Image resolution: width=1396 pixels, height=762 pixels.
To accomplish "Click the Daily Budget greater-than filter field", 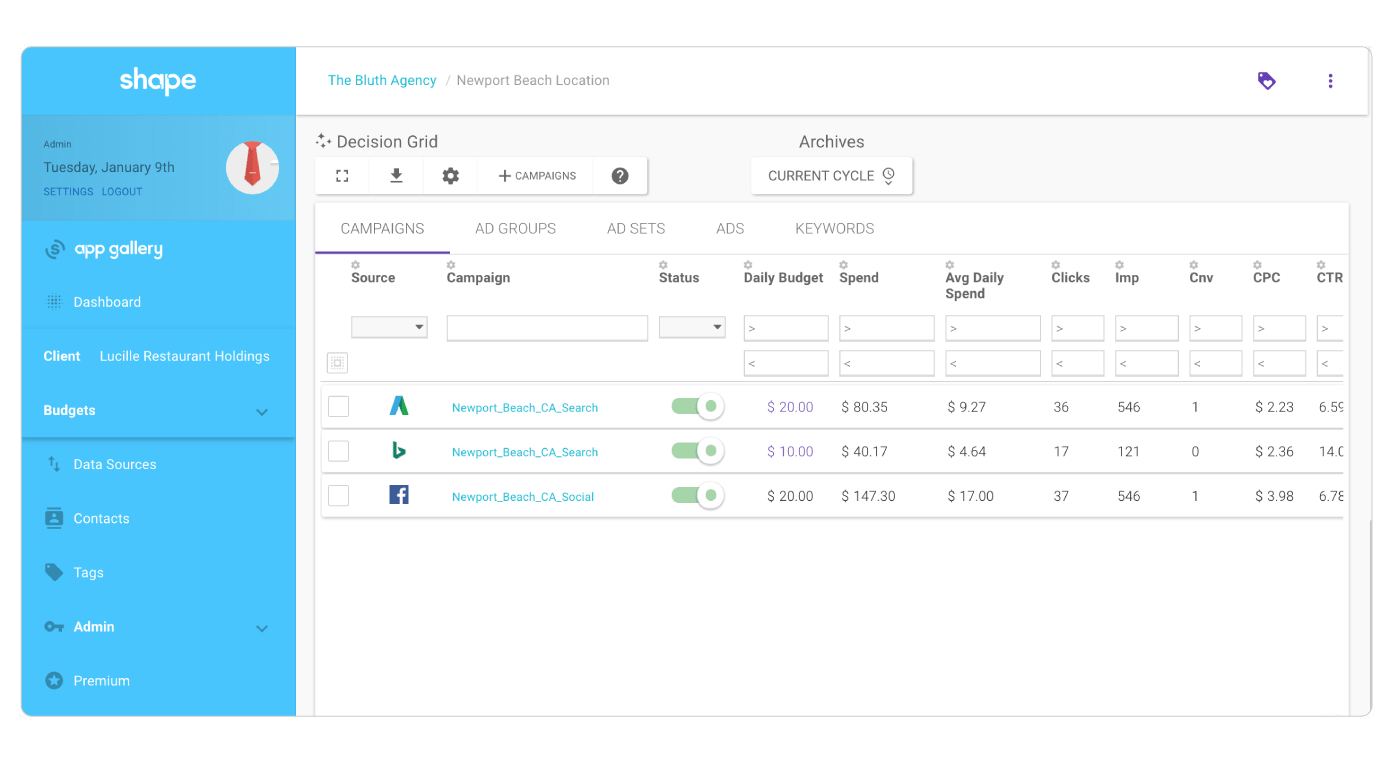I will click(786, 328).
